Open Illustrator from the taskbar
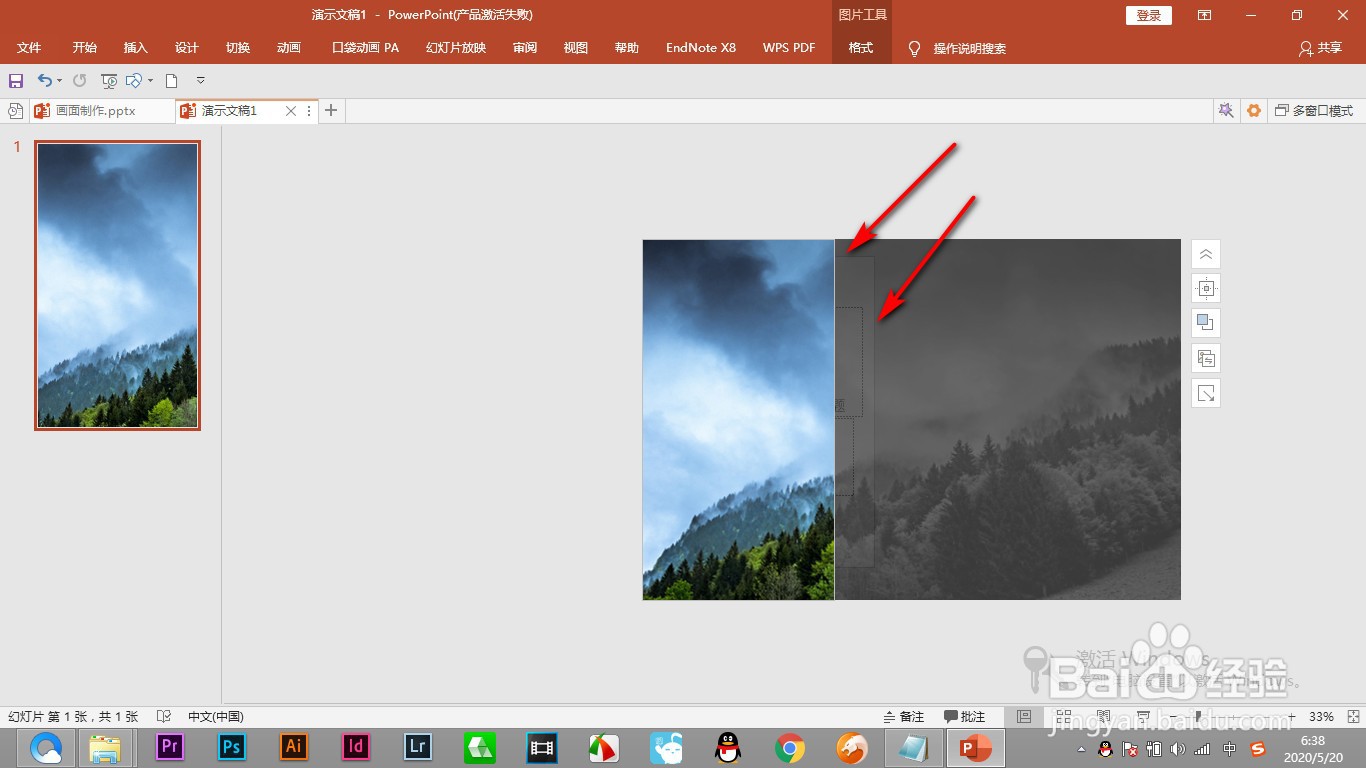 click(293, 747)
